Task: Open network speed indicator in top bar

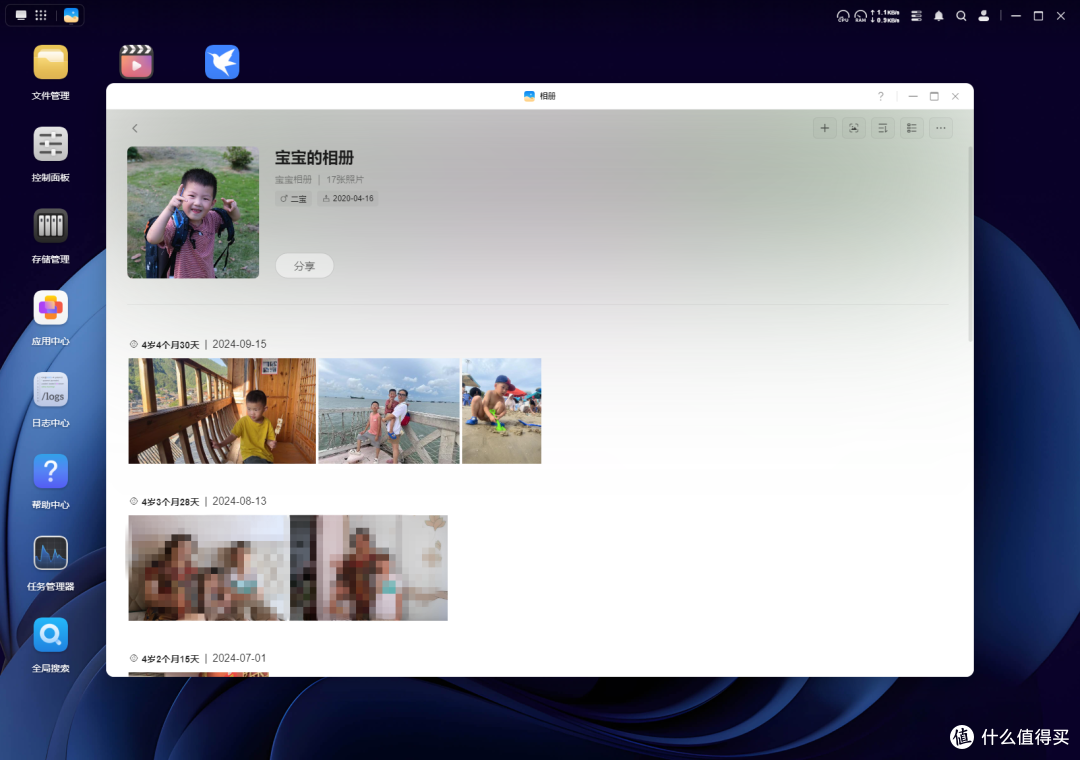Action: 885,16
